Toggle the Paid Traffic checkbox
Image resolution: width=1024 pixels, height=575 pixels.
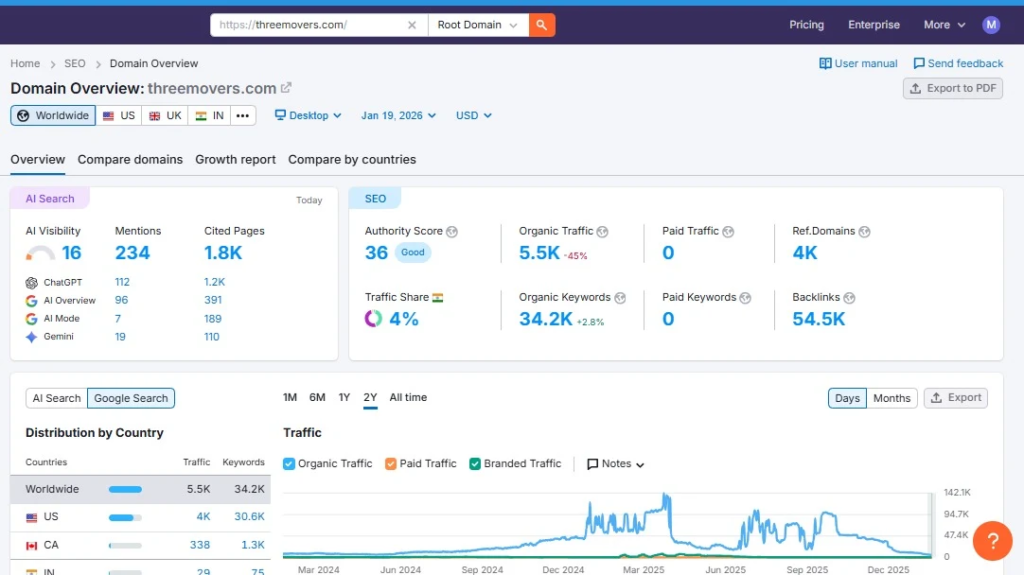pyautogui.click(x=391, y=464)
